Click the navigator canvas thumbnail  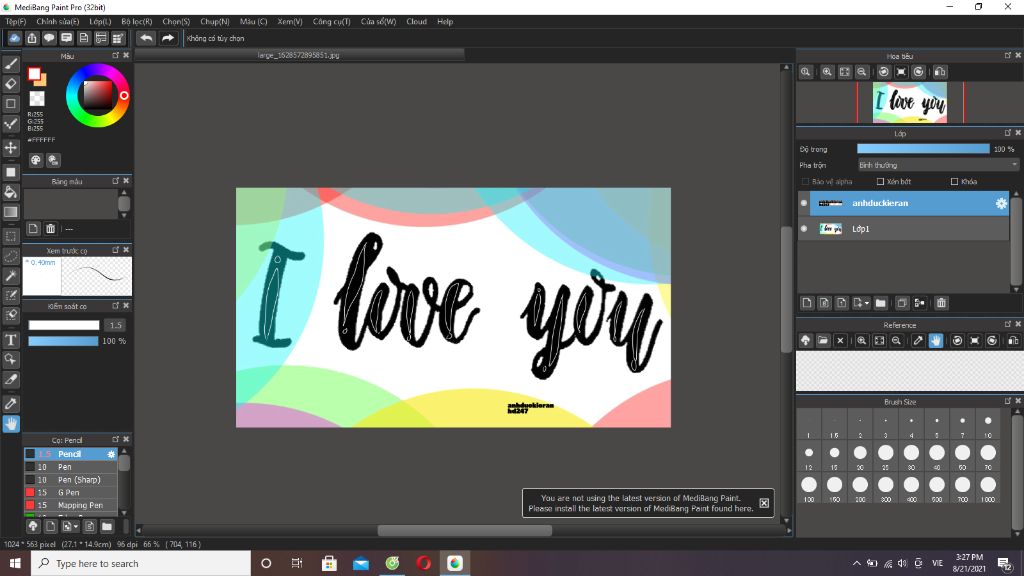(x=910, y=103)
